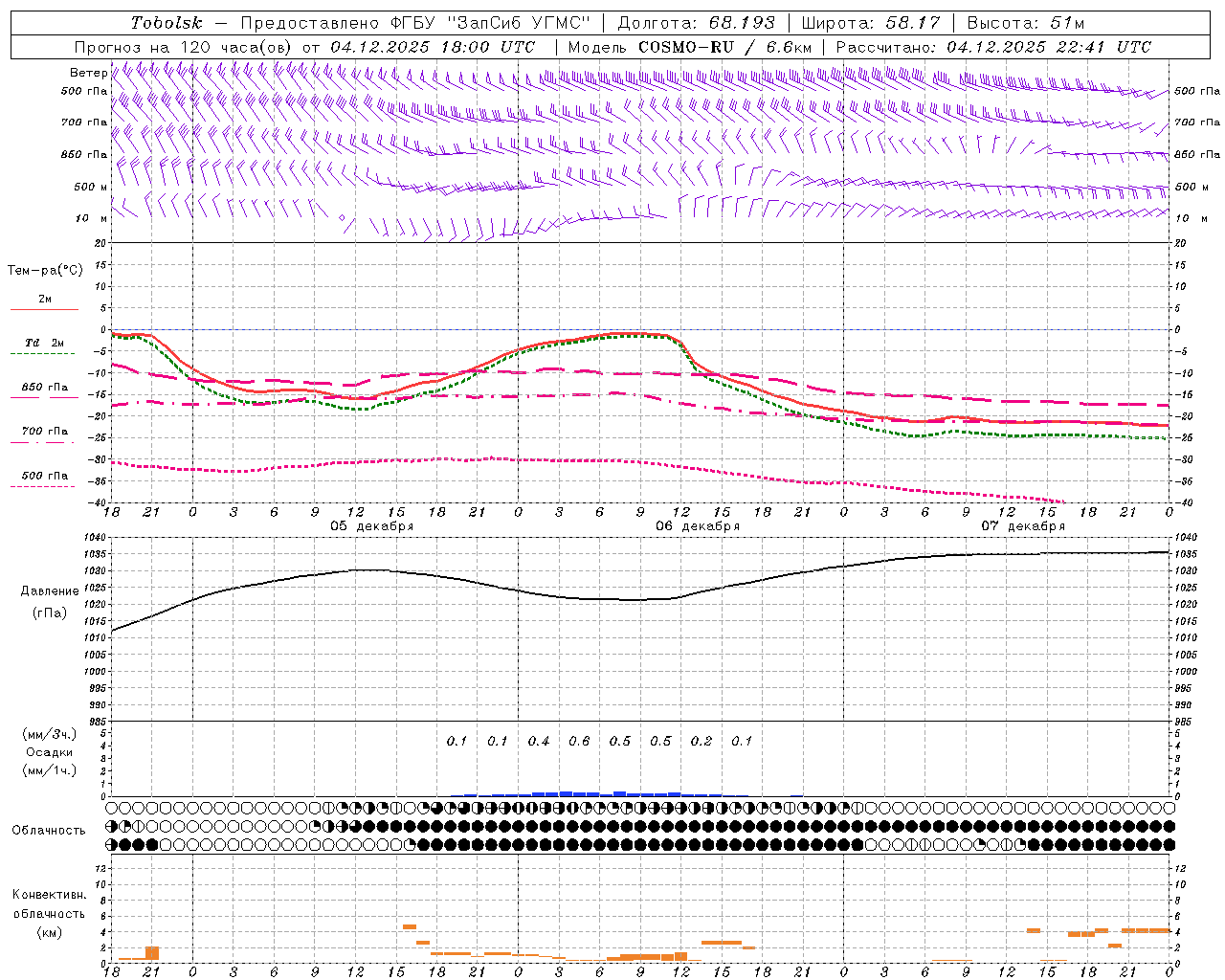Click the '0.6' precipitation value
This screenshot has height=980, width=1225.
[579, 741]
